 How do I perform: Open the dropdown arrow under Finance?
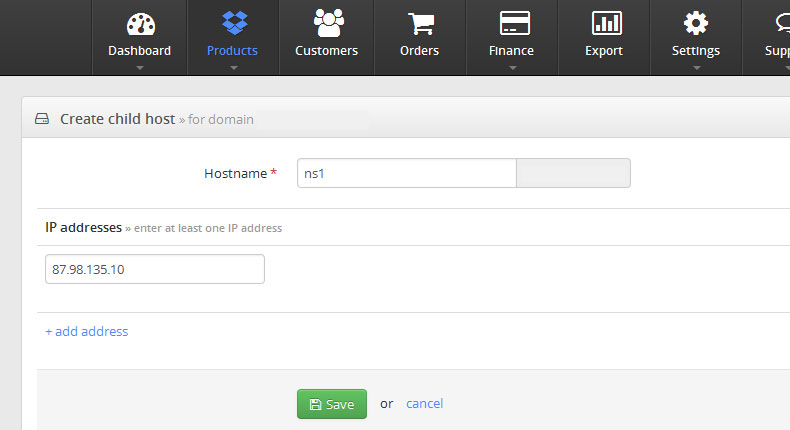(x=511, y=68)
